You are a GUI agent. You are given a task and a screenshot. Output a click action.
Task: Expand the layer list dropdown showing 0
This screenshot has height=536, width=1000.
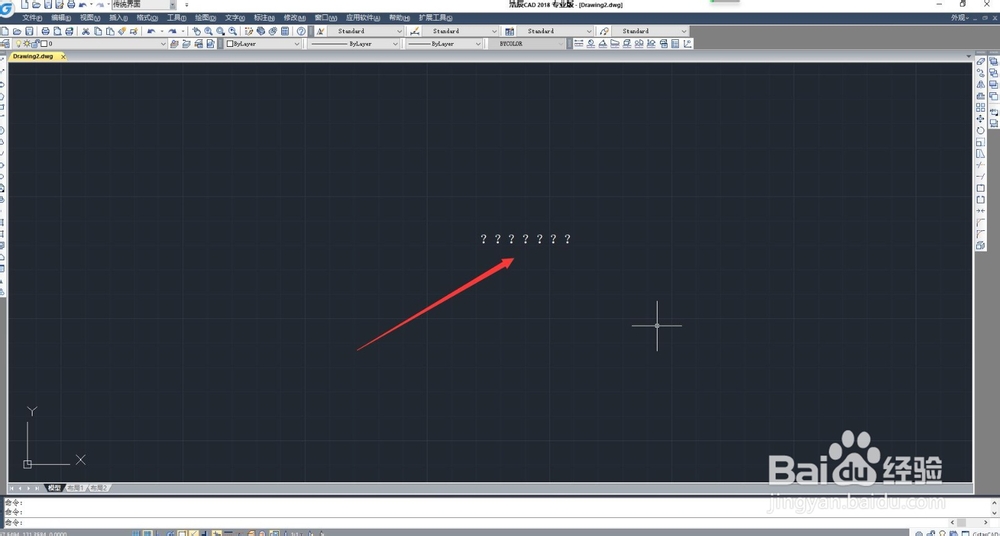coord(163,43)
